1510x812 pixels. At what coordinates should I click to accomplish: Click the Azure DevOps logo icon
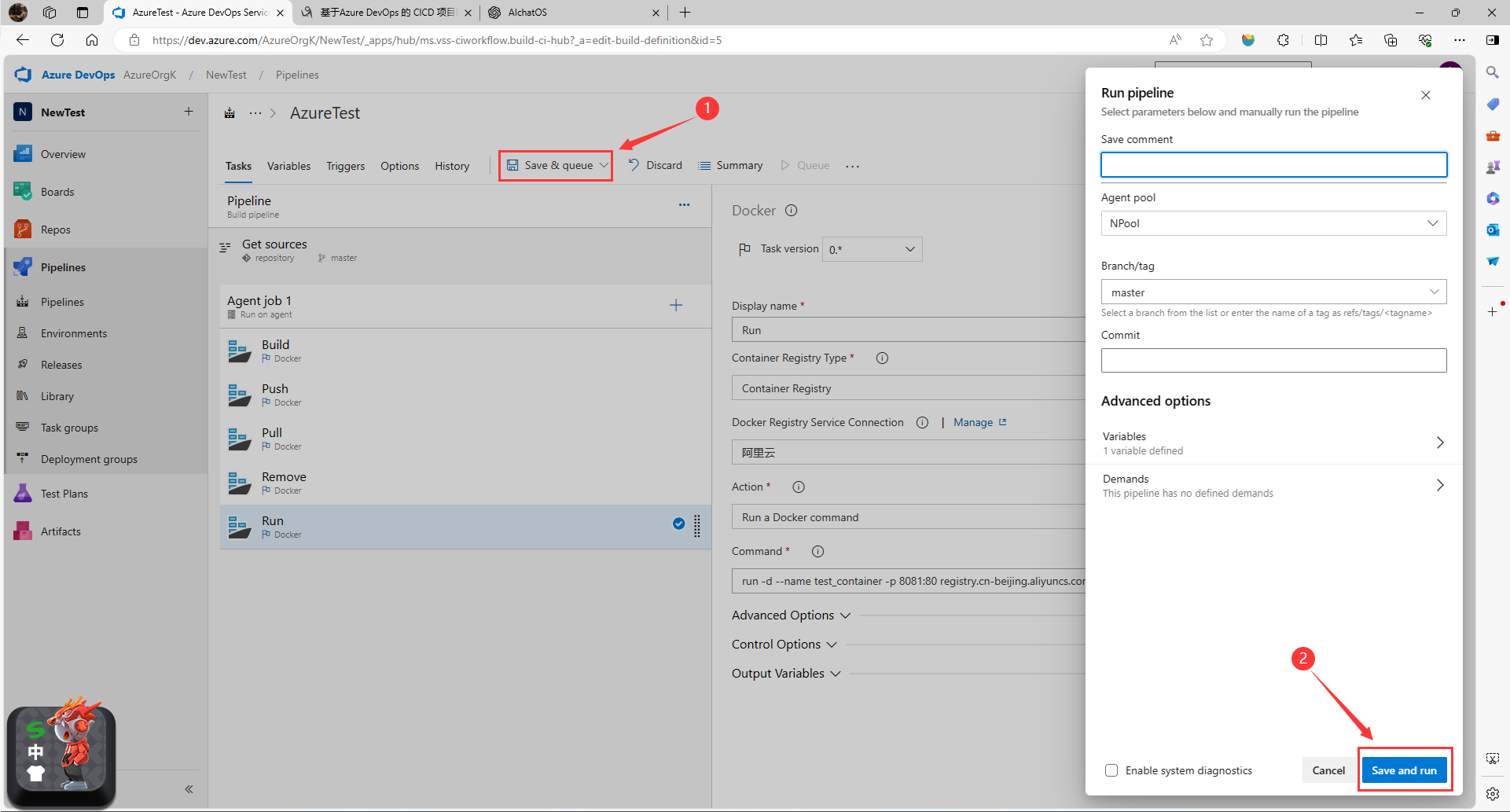[x=23, y=75]
